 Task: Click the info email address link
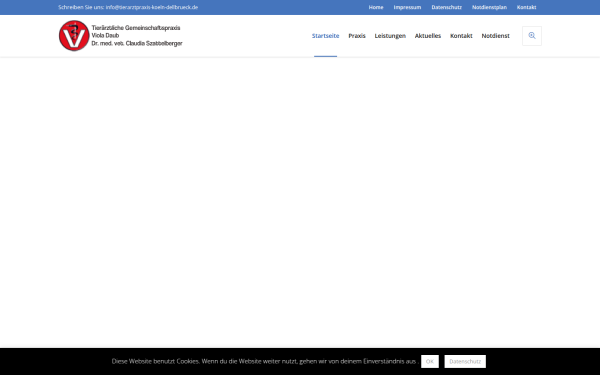(x=152, y=7)
